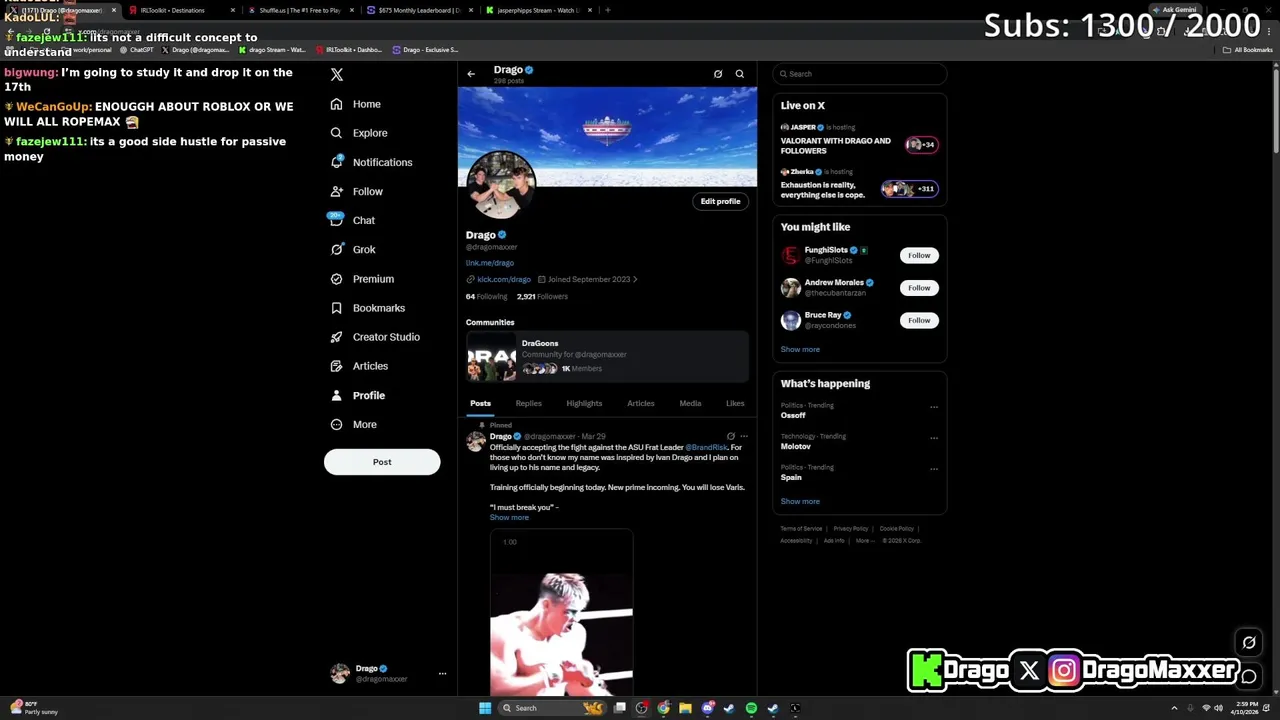The width and height of the screenshot is (1280, 720).
Task: Click the Drago profile avatar photo
Action: pyautogui.click(x=501, y=186)
